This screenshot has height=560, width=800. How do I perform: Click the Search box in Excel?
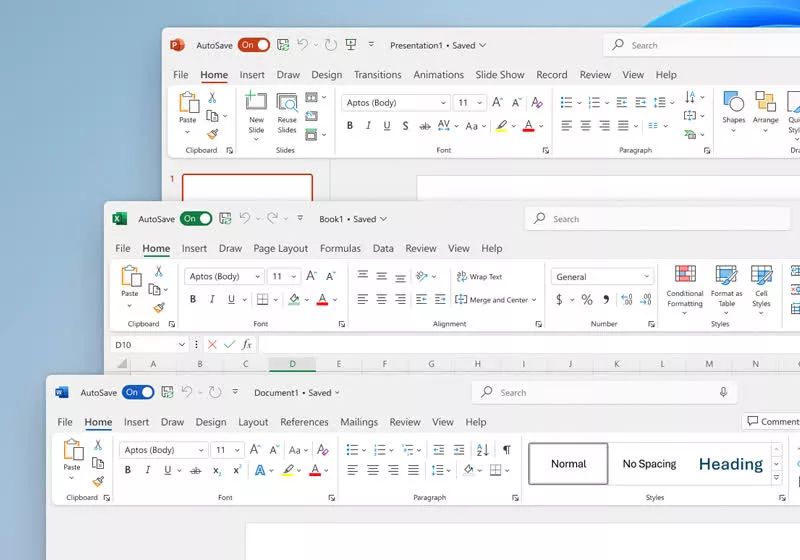[x=657, y=219]
